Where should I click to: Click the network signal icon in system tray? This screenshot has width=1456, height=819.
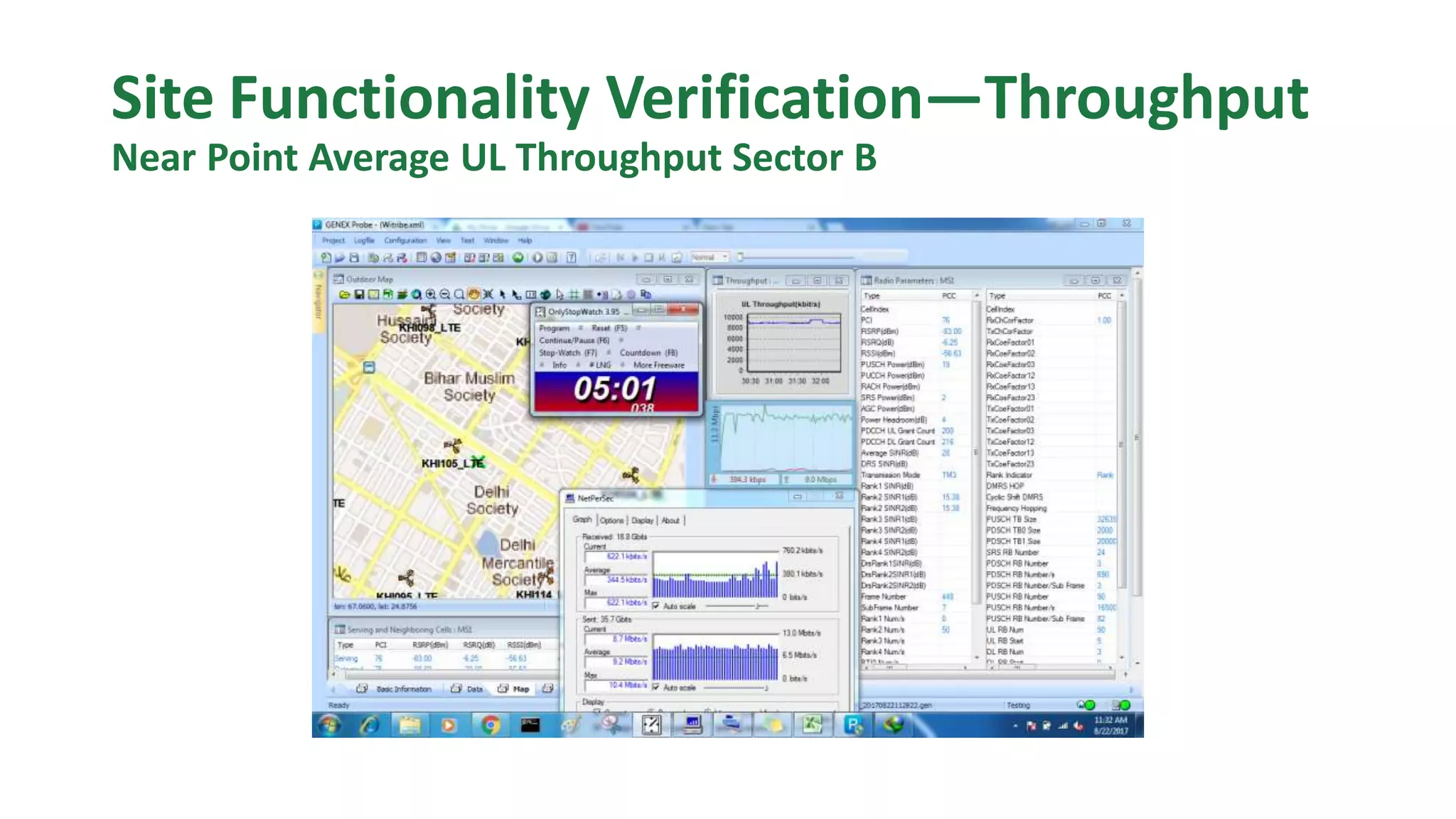pyautogui.click(x=1063, y=726)
